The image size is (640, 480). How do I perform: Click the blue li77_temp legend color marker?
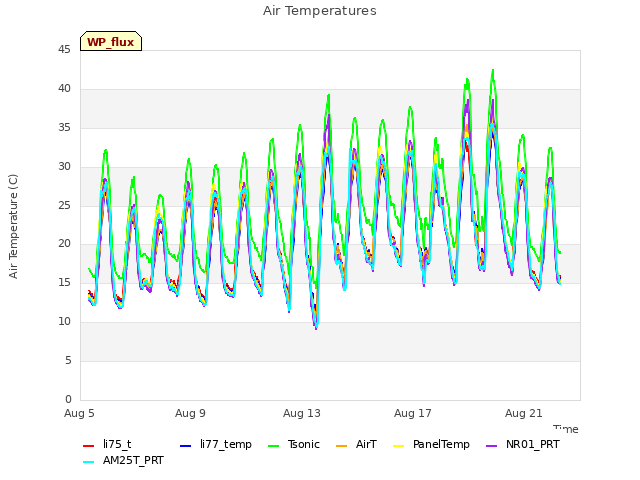(185, 446)
